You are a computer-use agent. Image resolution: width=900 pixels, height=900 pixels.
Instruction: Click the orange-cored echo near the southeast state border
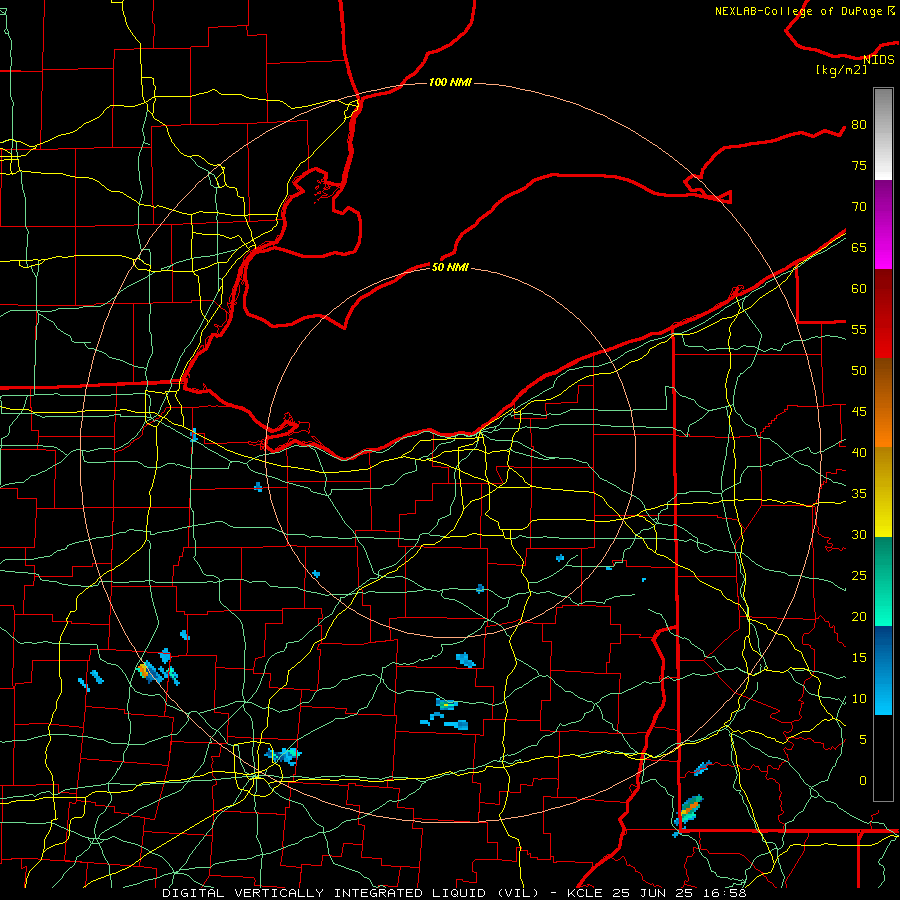(x=690, y=808)
